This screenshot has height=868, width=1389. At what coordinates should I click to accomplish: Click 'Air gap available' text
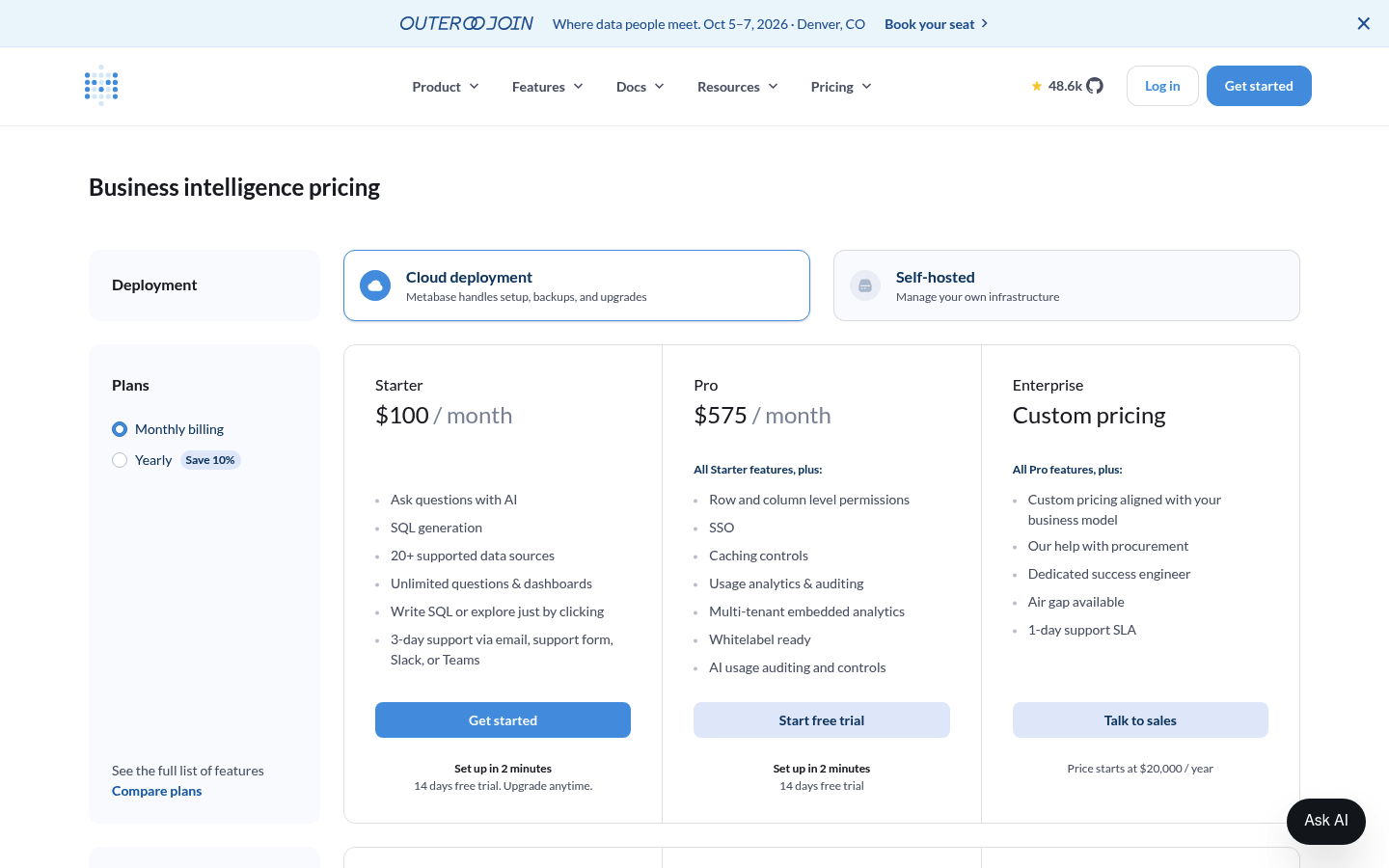[x=1076, y=602]
